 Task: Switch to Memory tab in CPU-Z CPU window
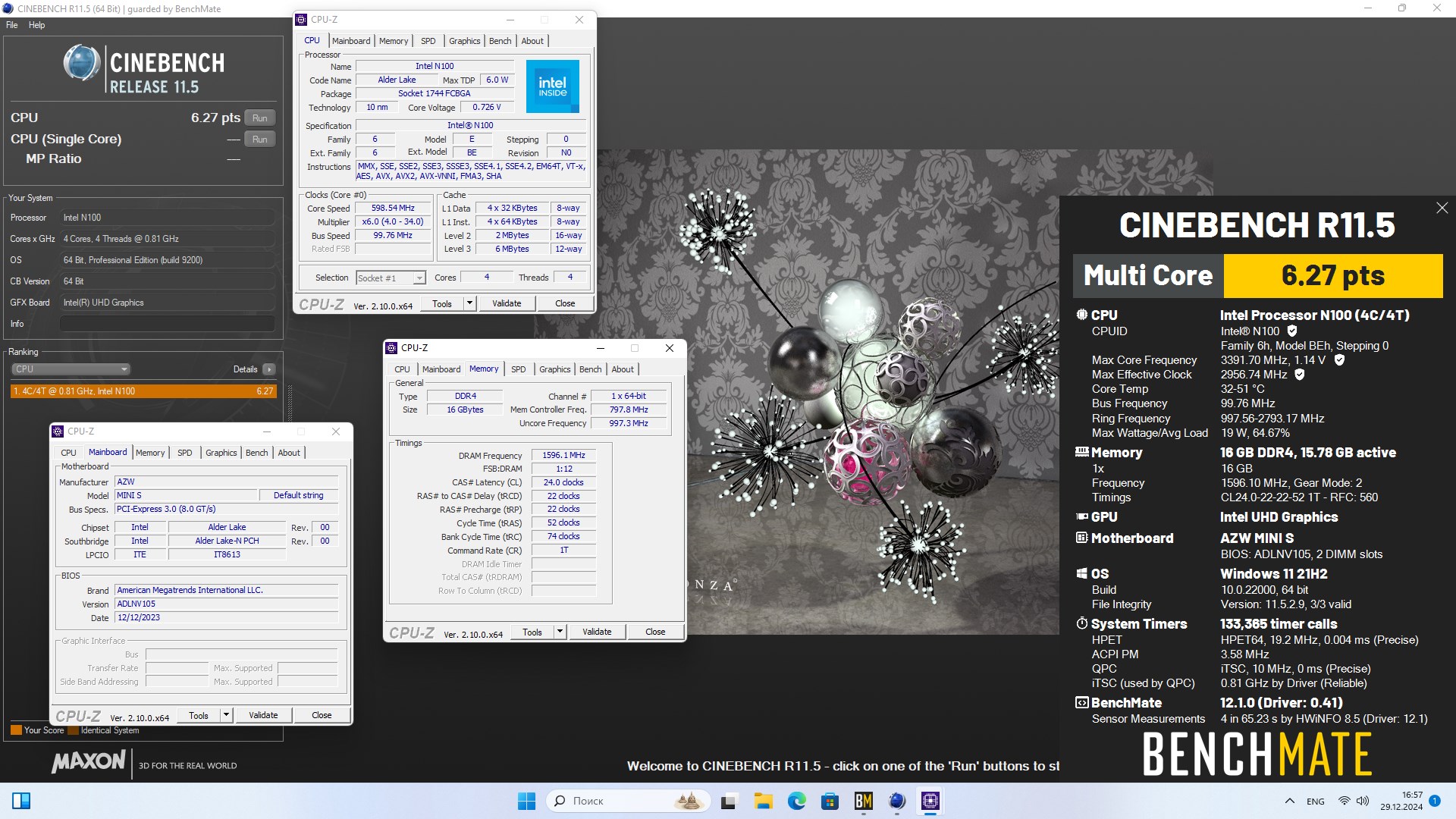tap(394, 41)
